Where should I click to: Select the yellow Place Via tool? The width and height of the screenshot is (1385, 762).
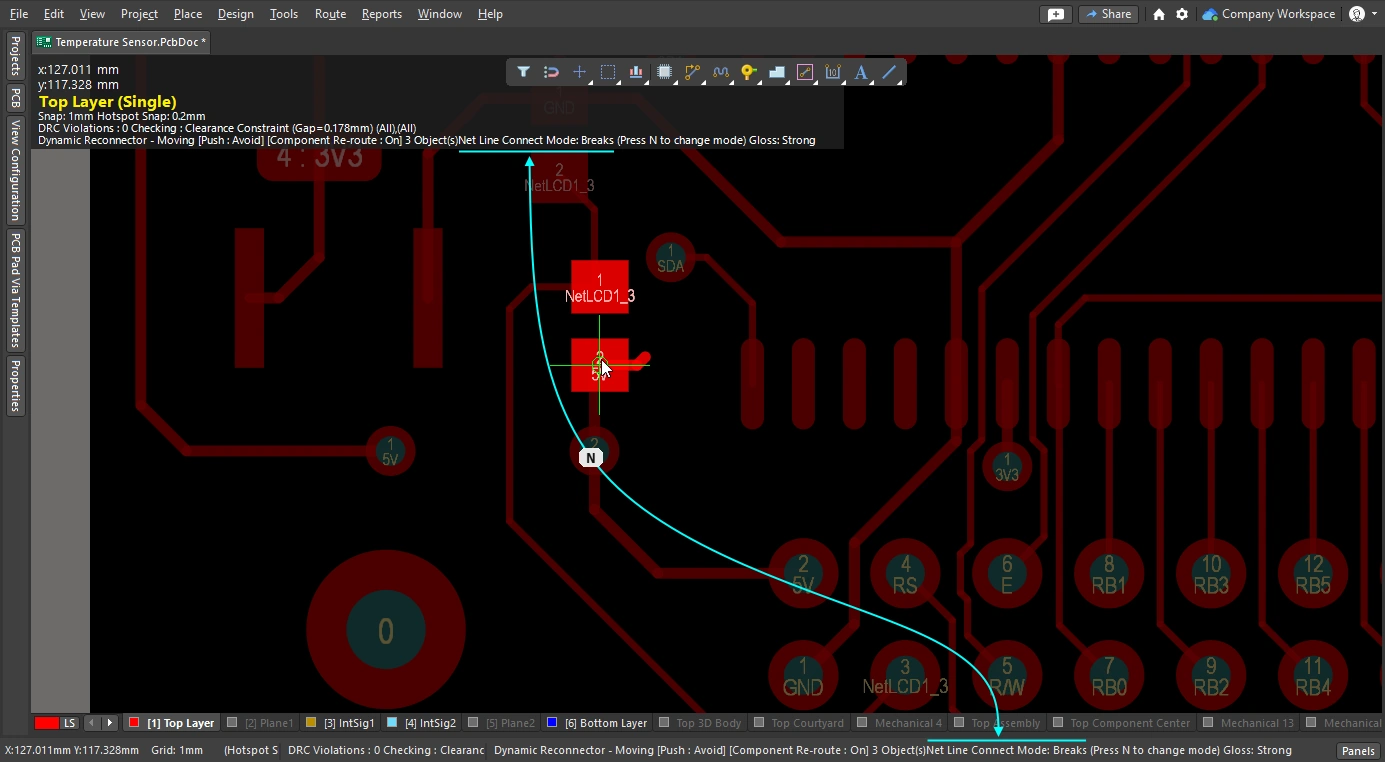pyautogui.click(x=748, y=72)
